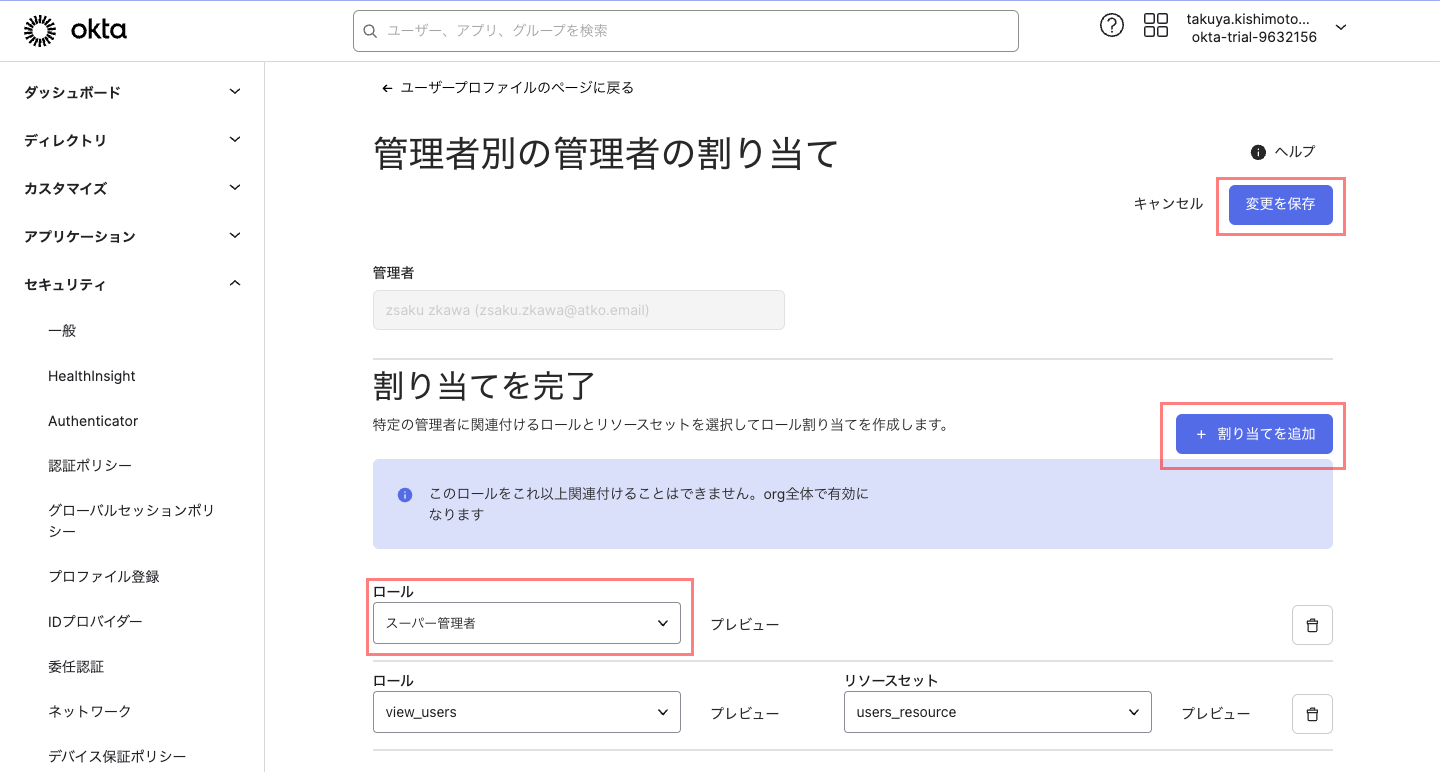The width and height of the screenshot is (1440, 772).
Task: Collapse the セキュリティ sidebar section
Action: pos(131,283)
